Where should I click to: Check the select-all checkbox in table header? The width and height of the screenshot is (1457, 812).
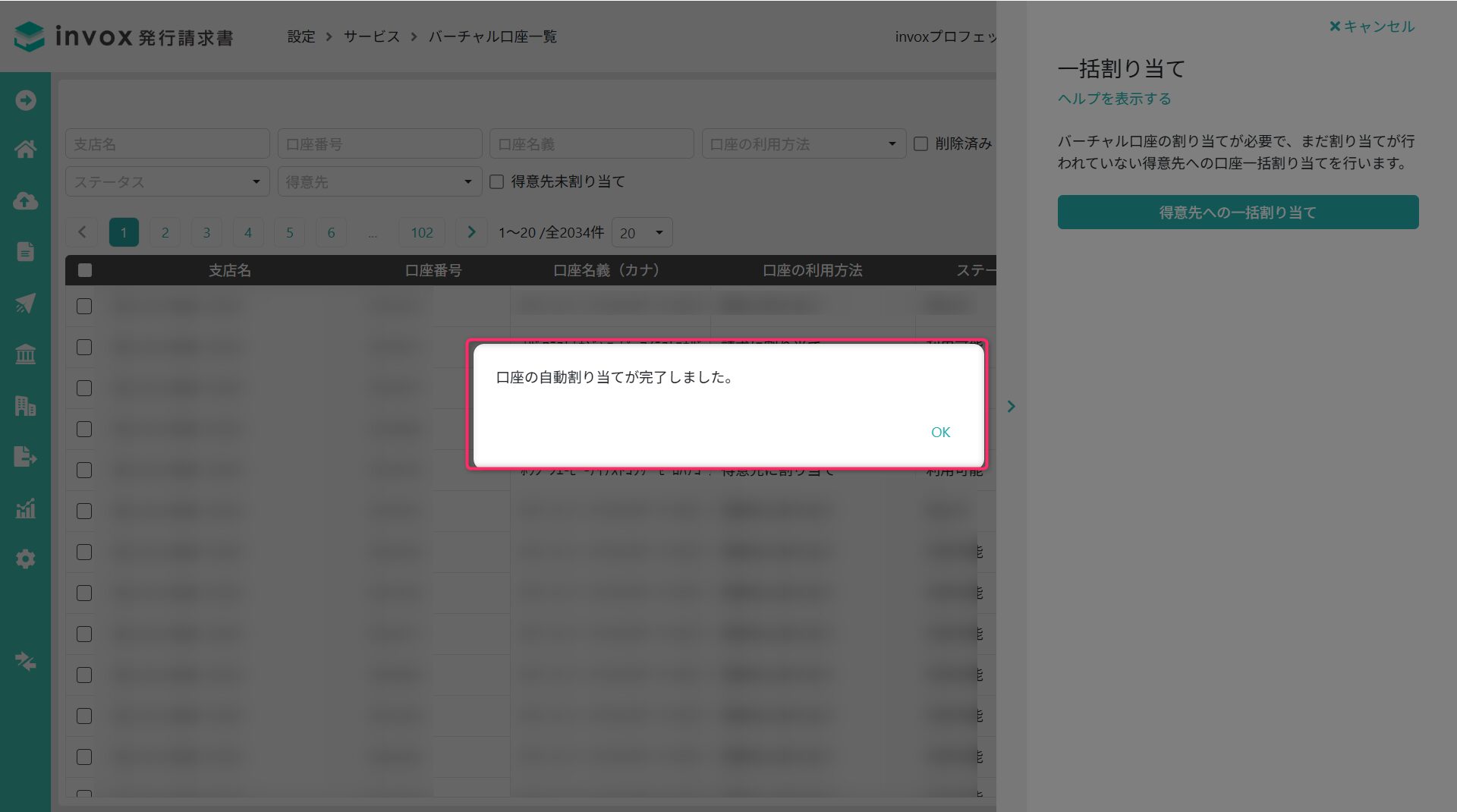tap(85, 270)
